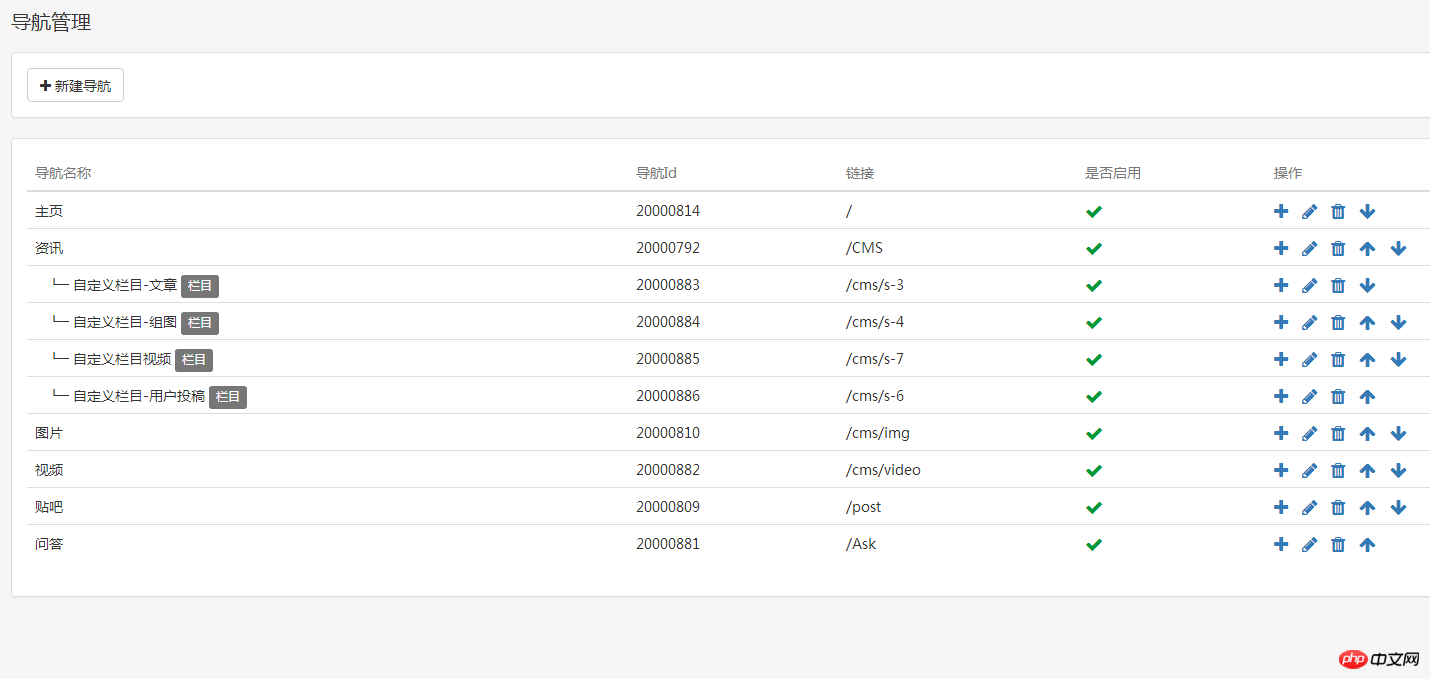Move 自定义栏目视频 down one position
Screen dimensions: 1430x679
point(1398,359)
